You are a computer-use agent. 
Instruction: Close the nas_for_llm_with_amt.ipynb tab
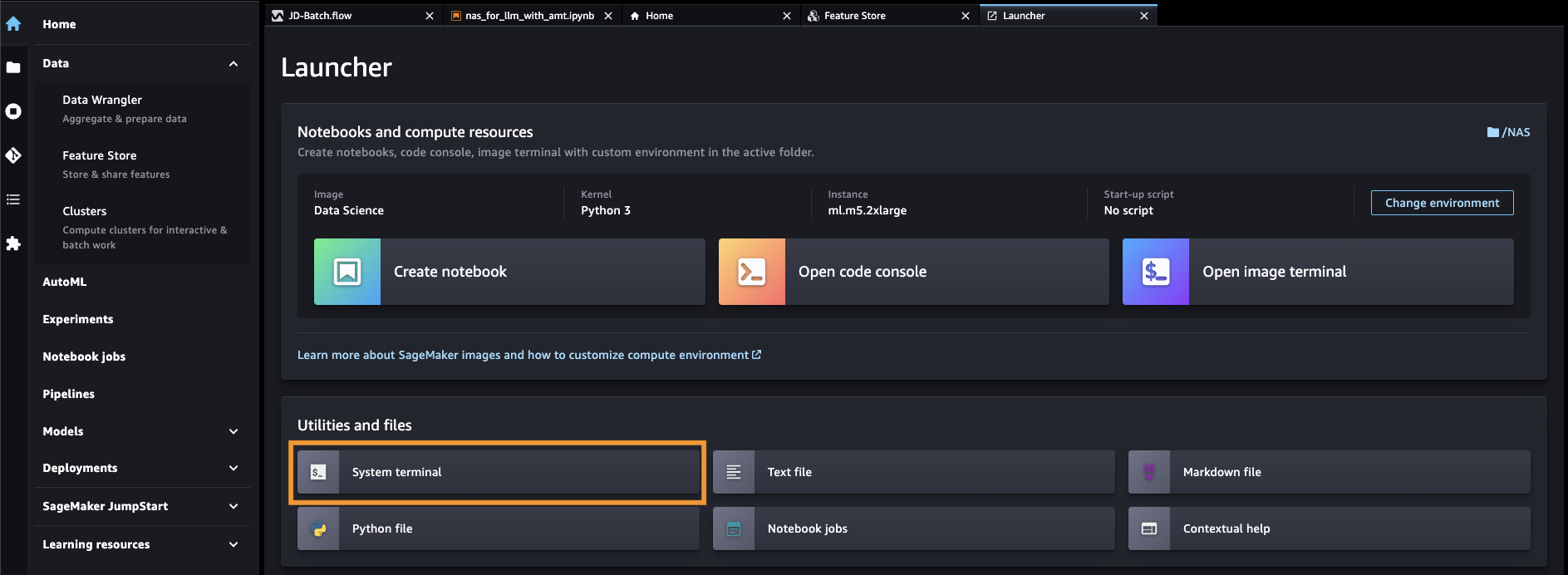[608, 16]
